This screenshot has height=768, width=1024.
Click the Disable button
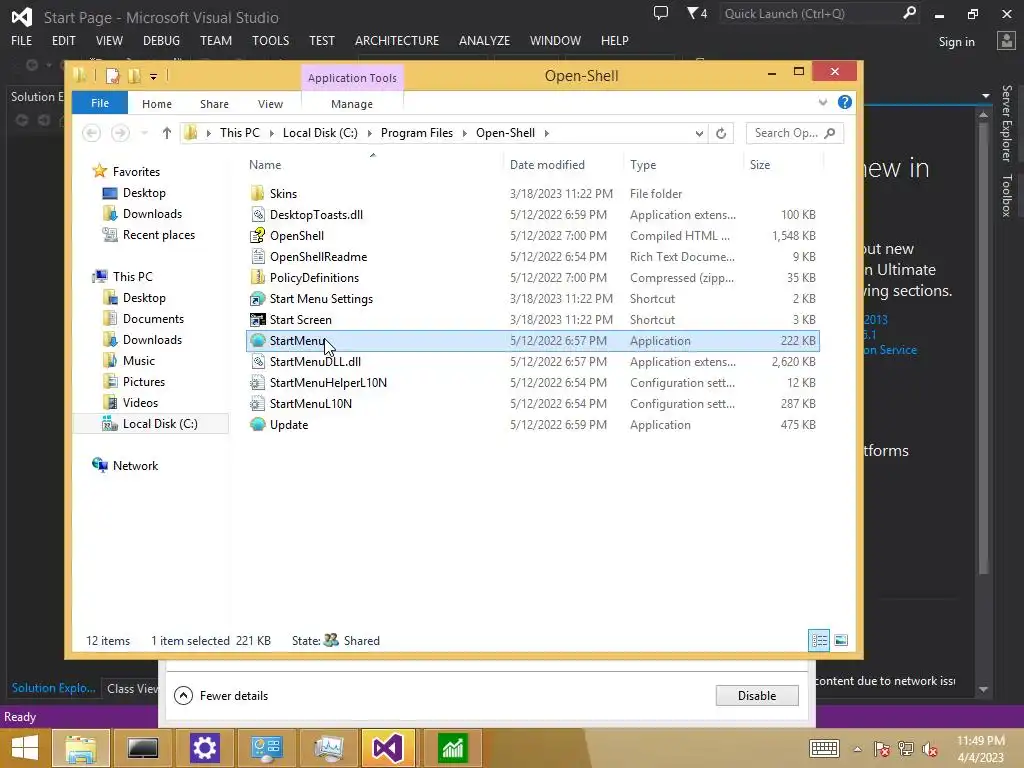click(757, 696)
